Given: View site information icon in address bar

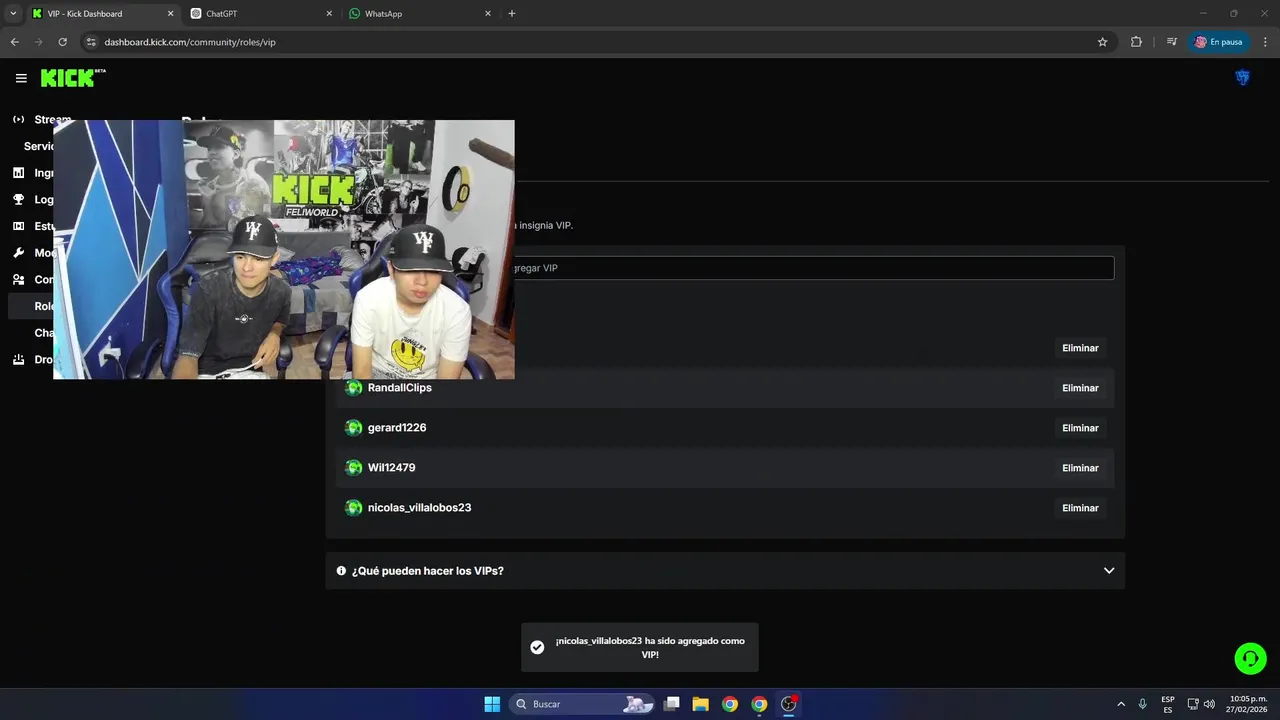Looking at the screenshot, I should click(91, 42).
